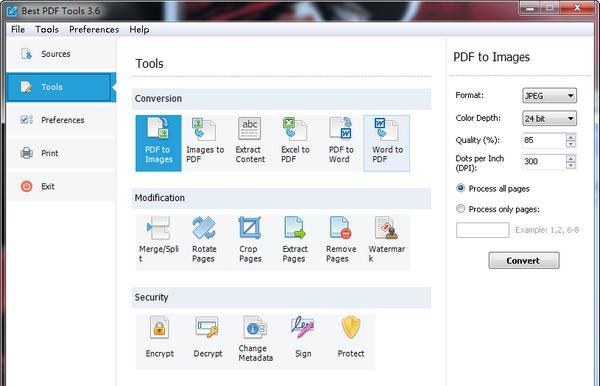Screen dimensions: 600x386
Task: Open the Images to PDF tool
Action: pos(205,143)
